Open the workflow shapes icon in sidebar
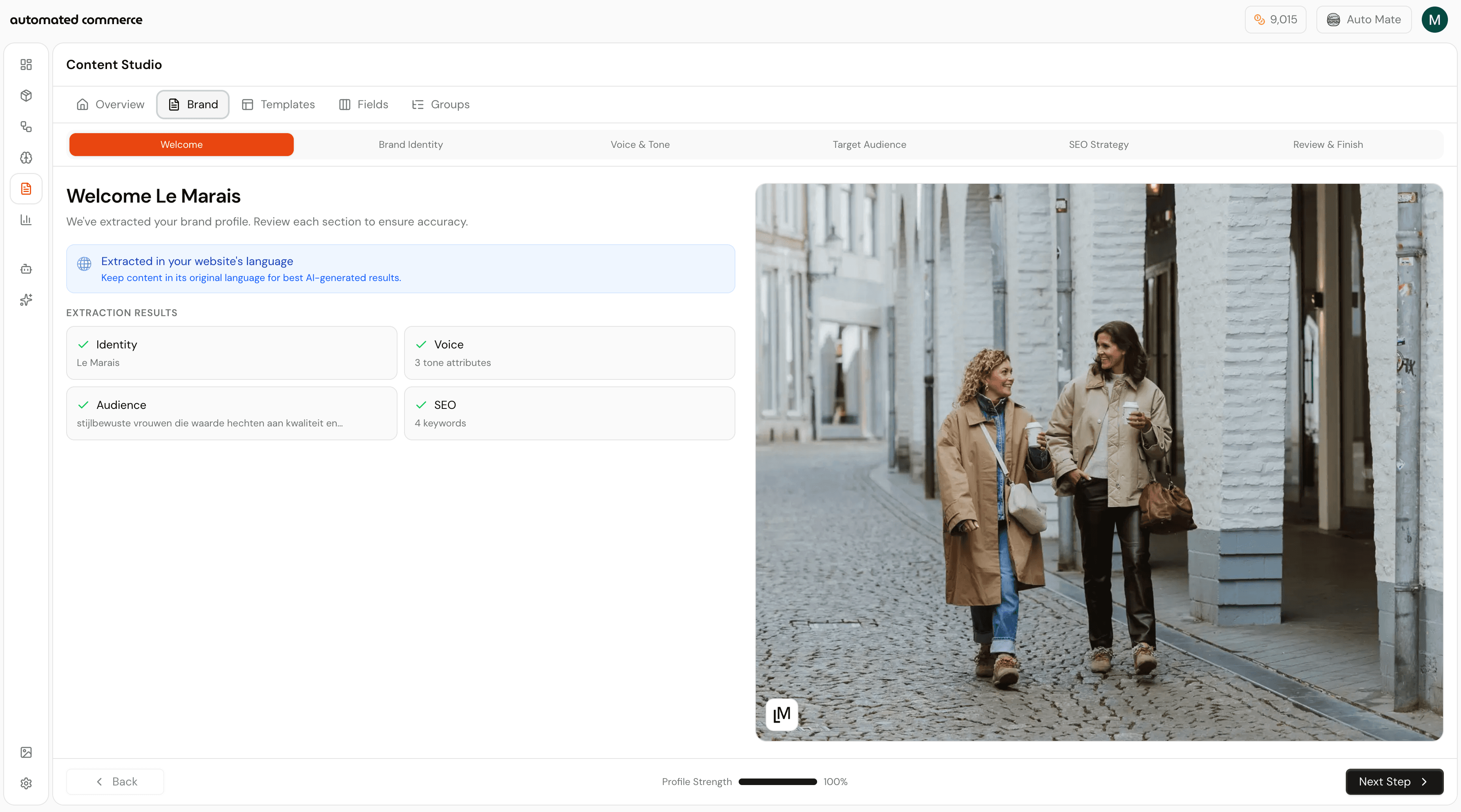This screenshot has height=812, width=1461. click(26, 127)
